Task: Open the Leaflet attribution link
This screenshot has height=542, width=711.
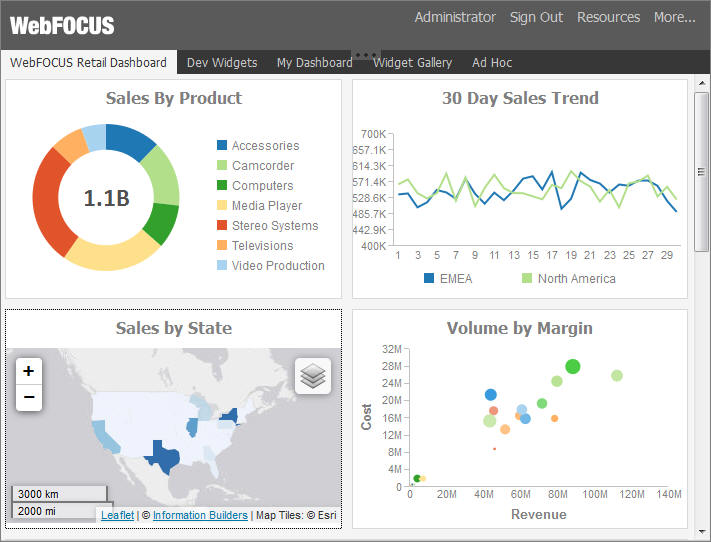Action: click(117, 515)
